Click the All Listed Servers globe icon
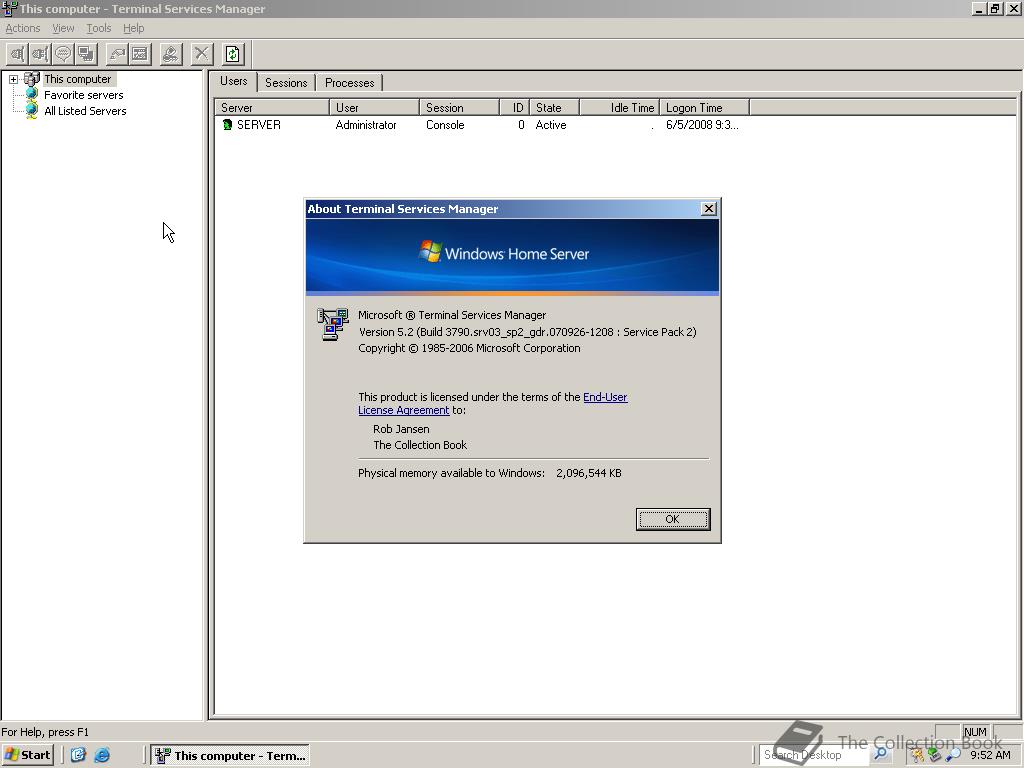The height and width of the screenshot is (768, 1024). point(31,111)
